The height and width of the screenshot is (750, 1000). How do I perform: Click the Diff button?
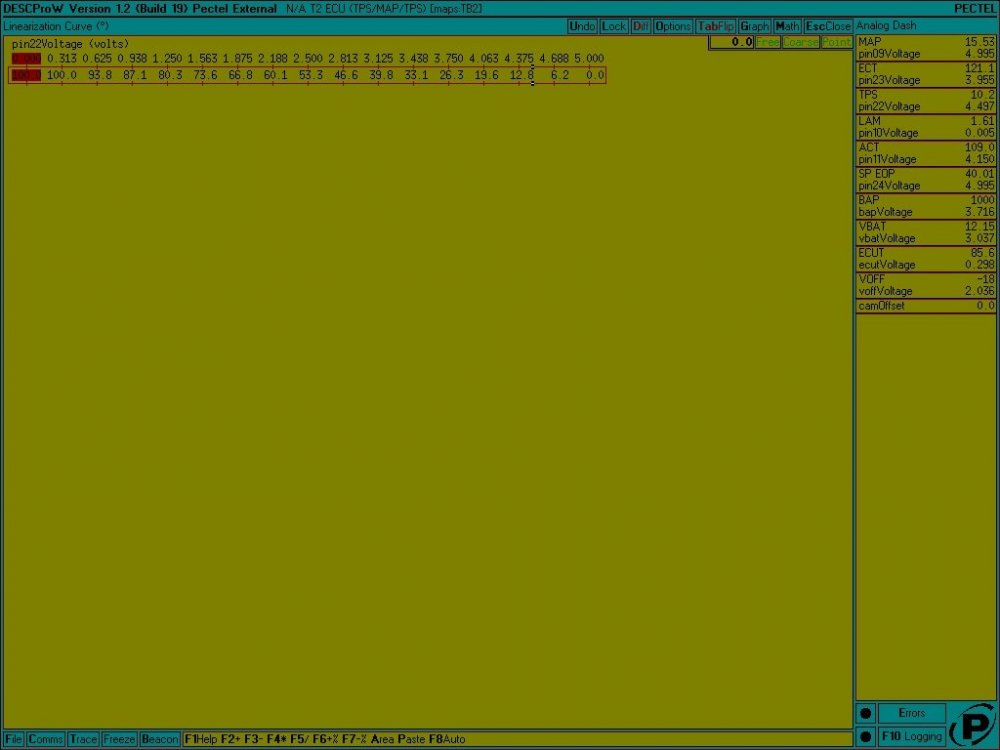click(x=641, y=26)
